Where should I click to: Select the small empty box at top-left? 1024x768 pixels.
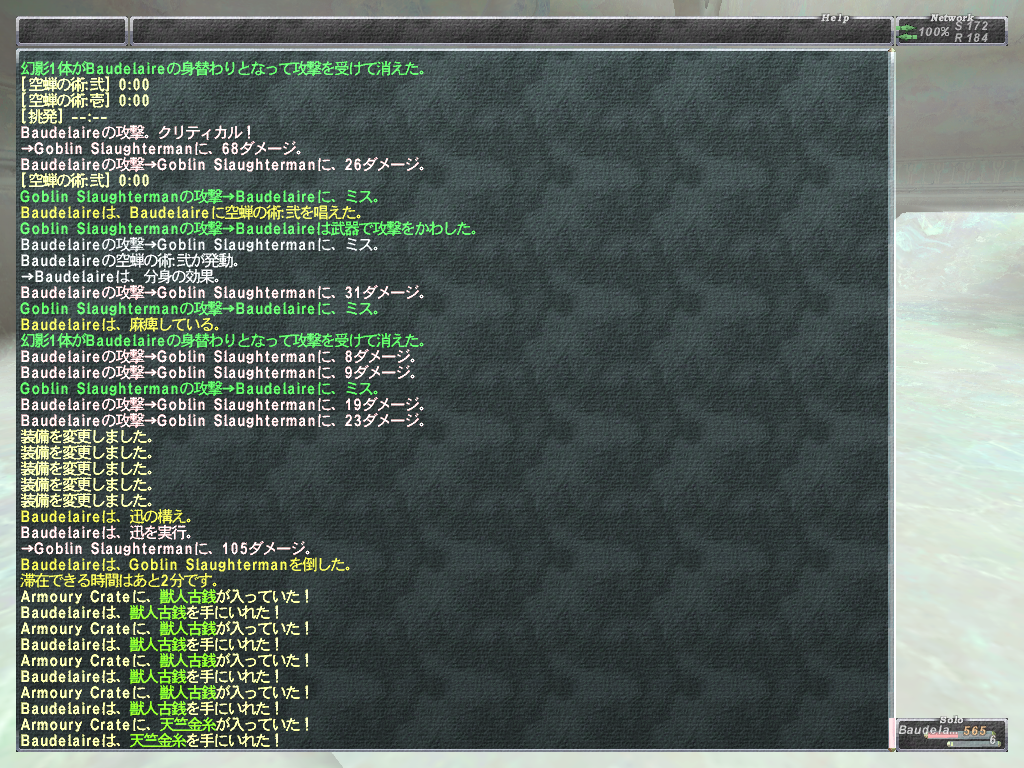coord(72,31)
